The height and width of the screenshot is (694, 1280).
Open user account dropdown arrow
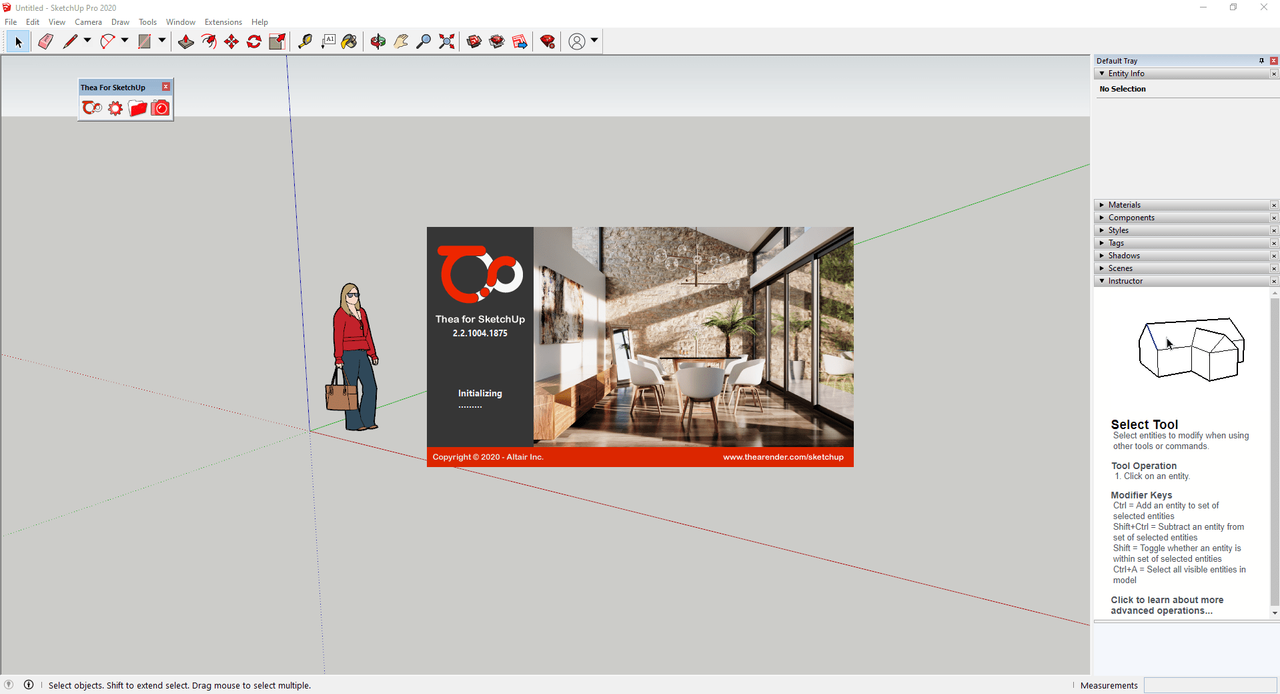point(594,41)
